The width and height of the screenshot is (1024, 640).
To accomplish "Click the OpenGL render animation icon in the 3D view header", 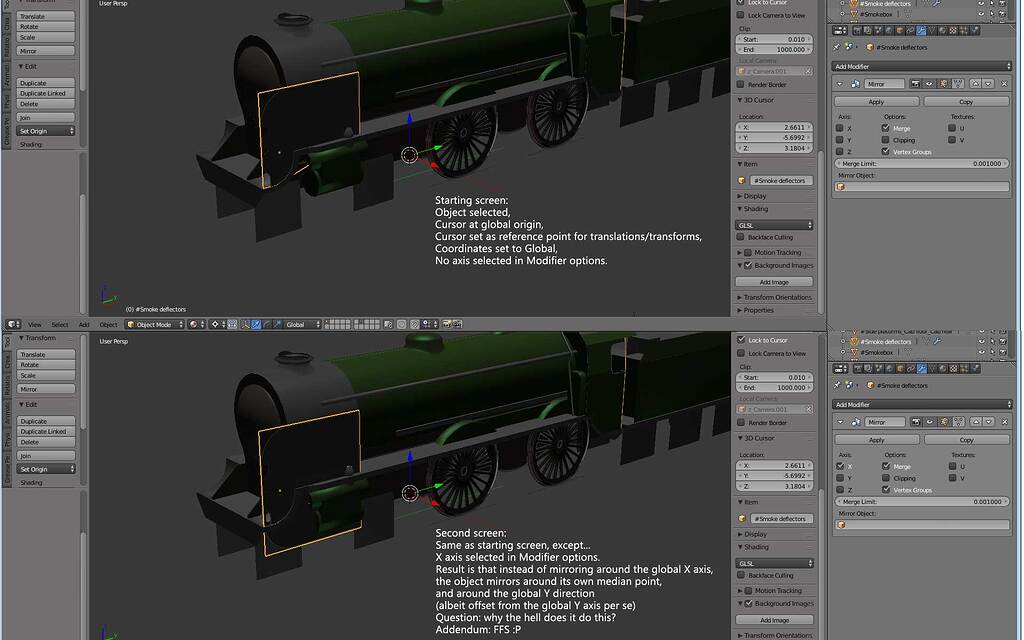I will (x=457, y=325).
